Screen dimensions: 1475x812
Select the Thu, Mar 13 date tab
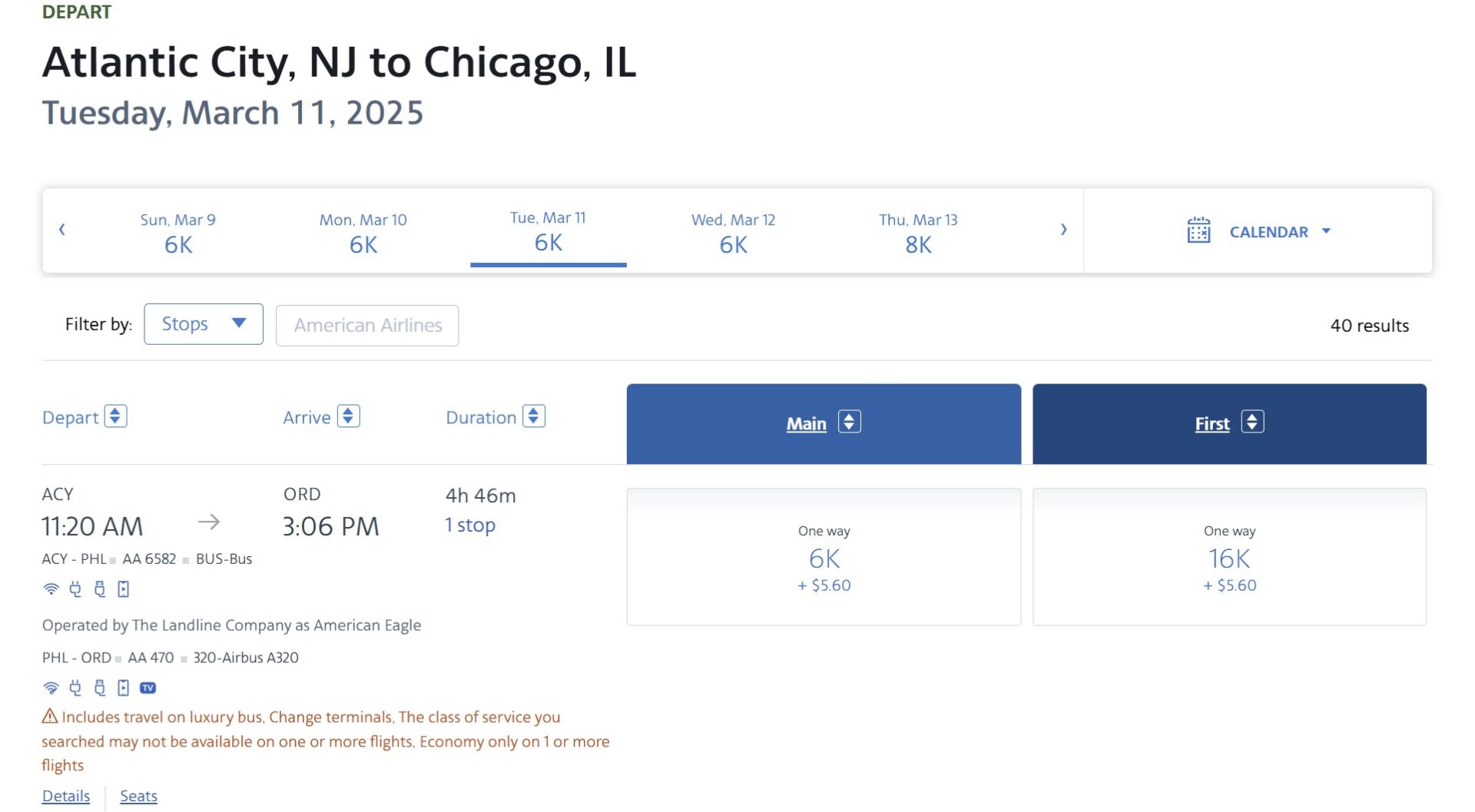coord(919,232)
